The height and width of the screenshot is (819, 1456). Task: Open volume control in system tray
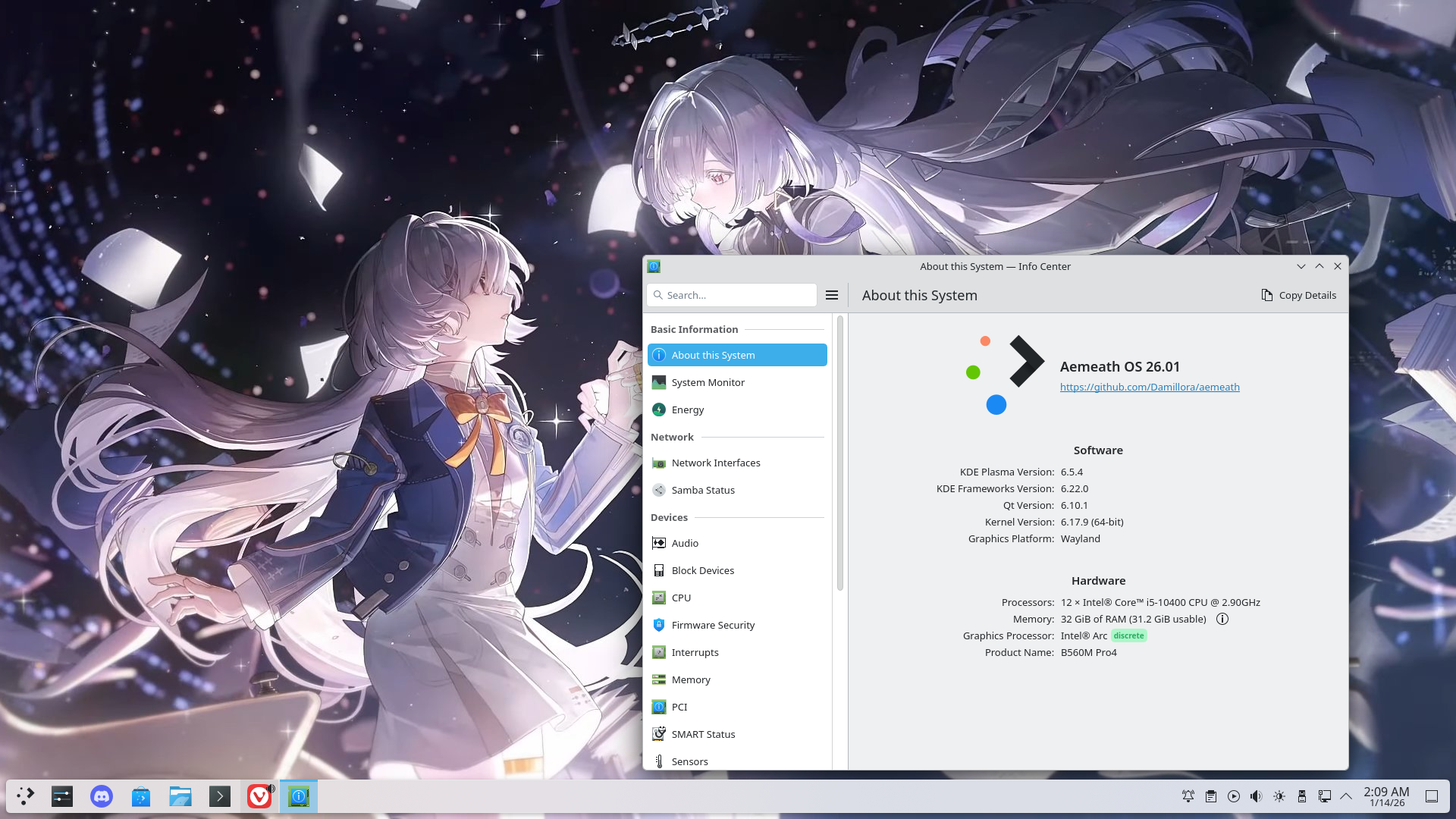click(1257, 796)
